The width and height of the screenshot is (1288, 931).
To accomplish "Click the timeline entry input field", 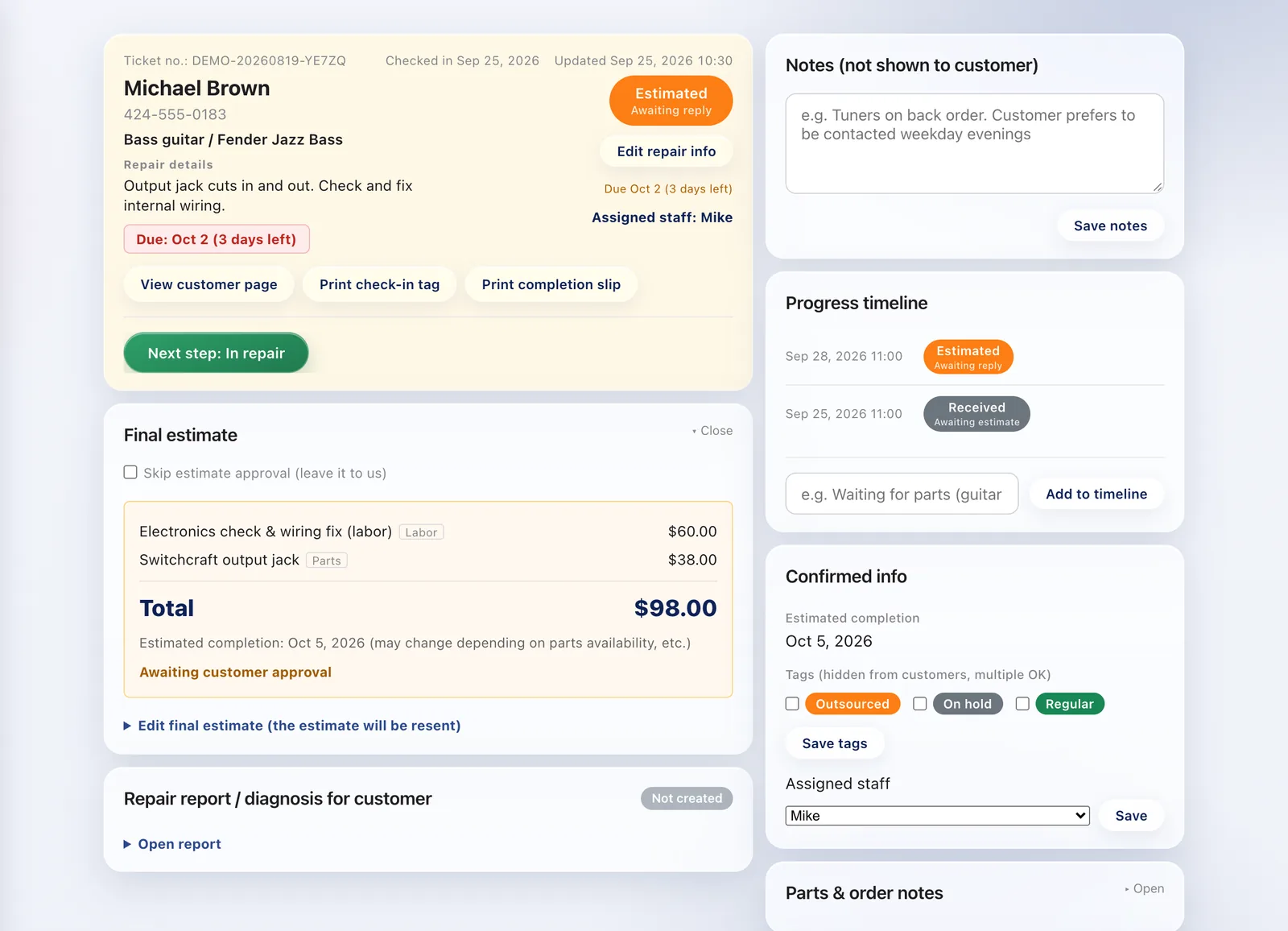I will [902, 494].
